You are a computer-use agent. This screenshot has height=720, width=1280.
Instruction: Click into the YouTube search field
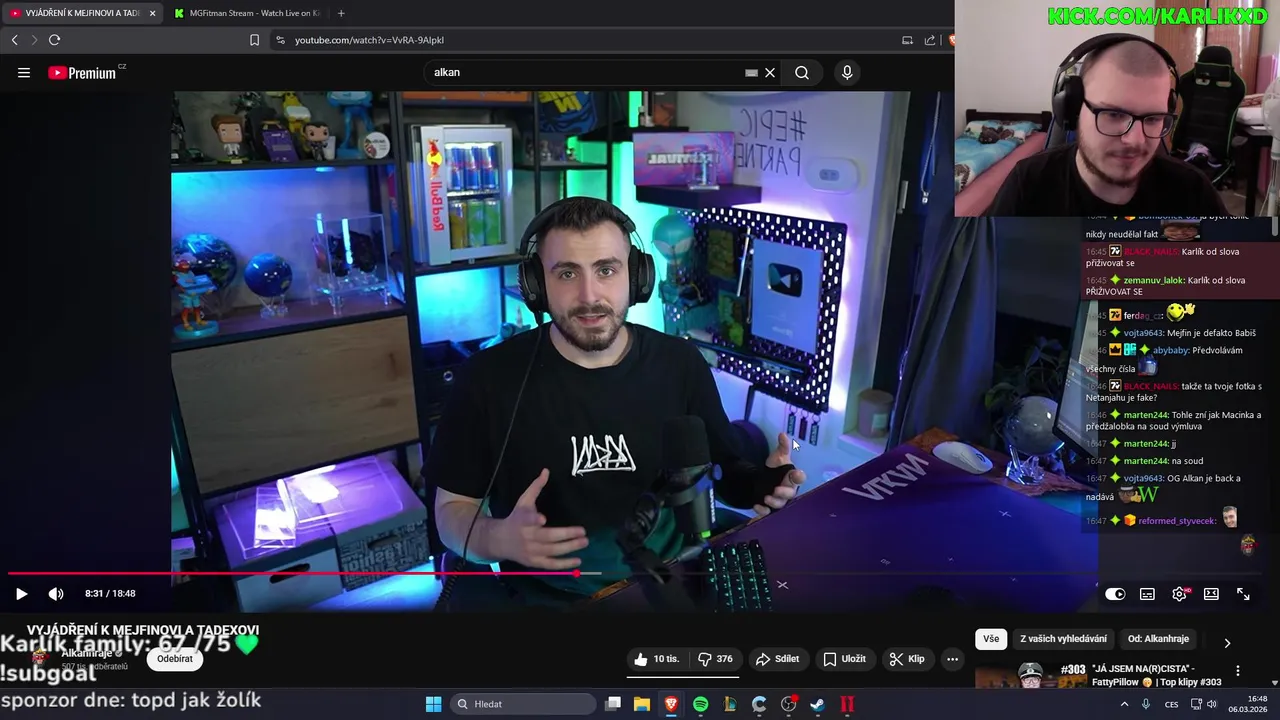(x=585, y=72)
